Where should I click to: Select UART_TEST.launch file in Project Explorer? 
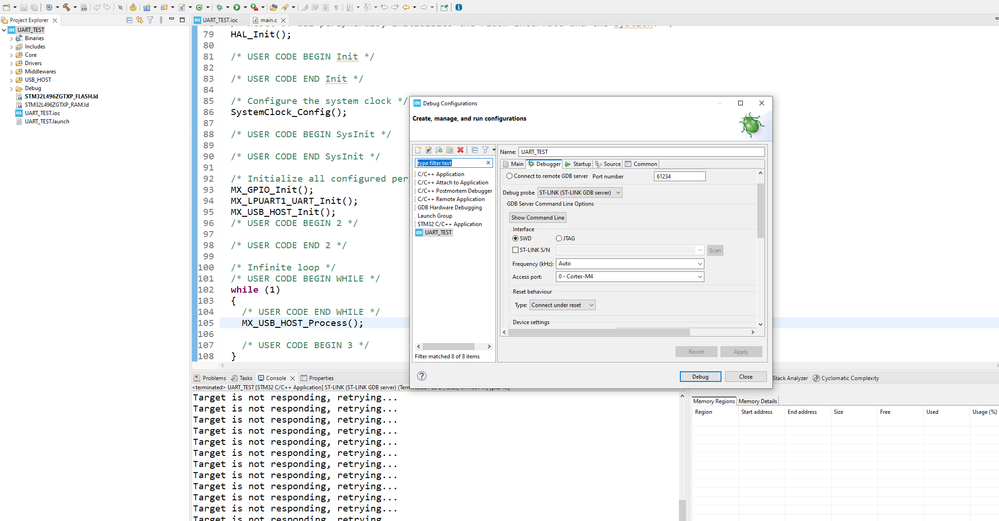43,121
